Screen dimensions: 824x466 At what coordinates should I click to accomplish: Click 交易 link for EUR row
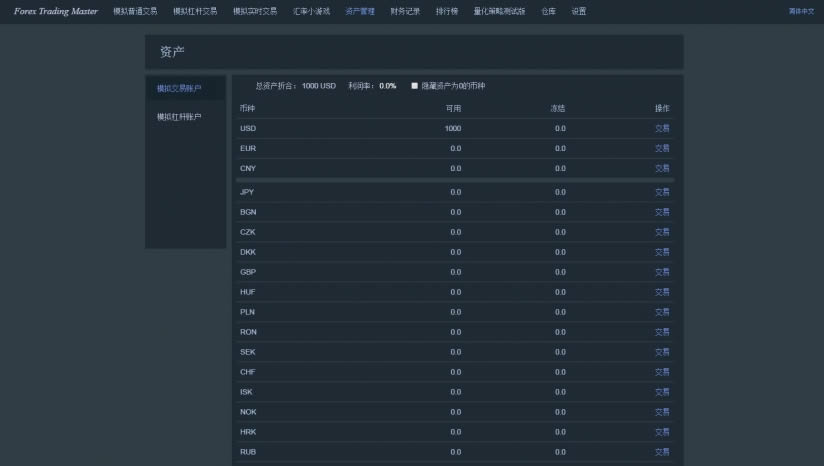click(662, 148)
